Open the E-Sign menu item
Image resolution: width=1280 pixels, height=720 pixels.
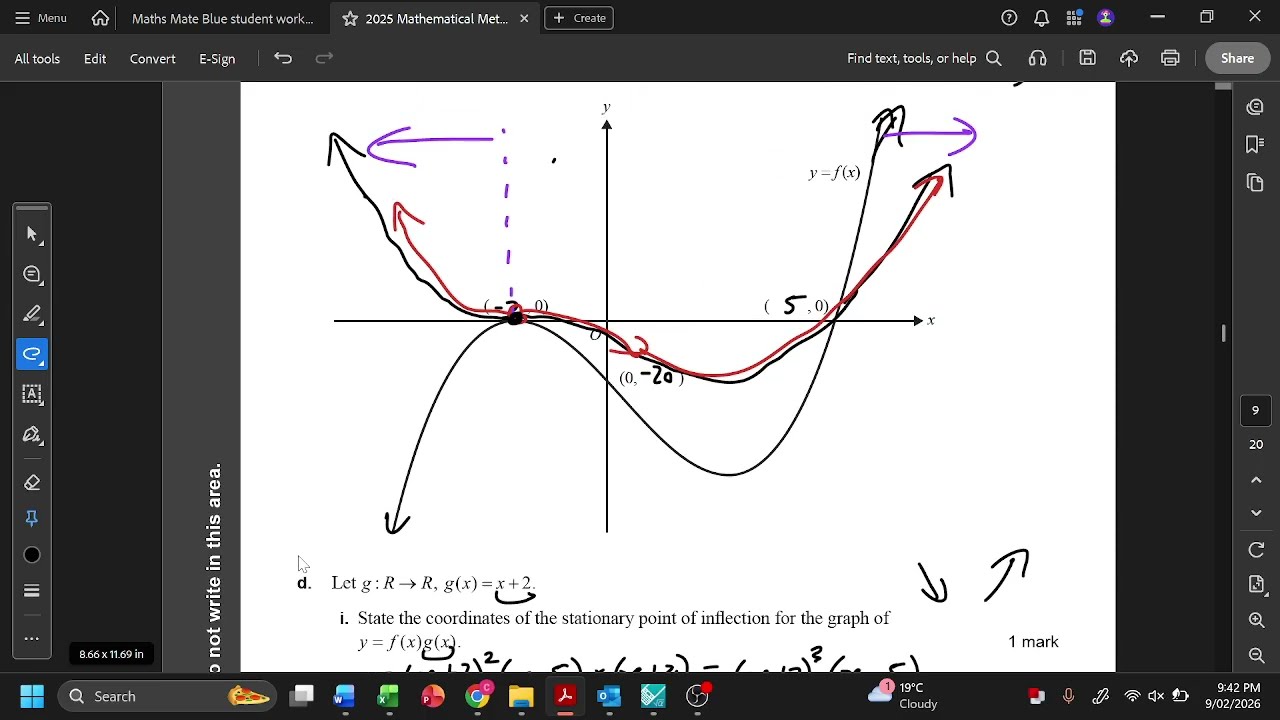[217, 58]
